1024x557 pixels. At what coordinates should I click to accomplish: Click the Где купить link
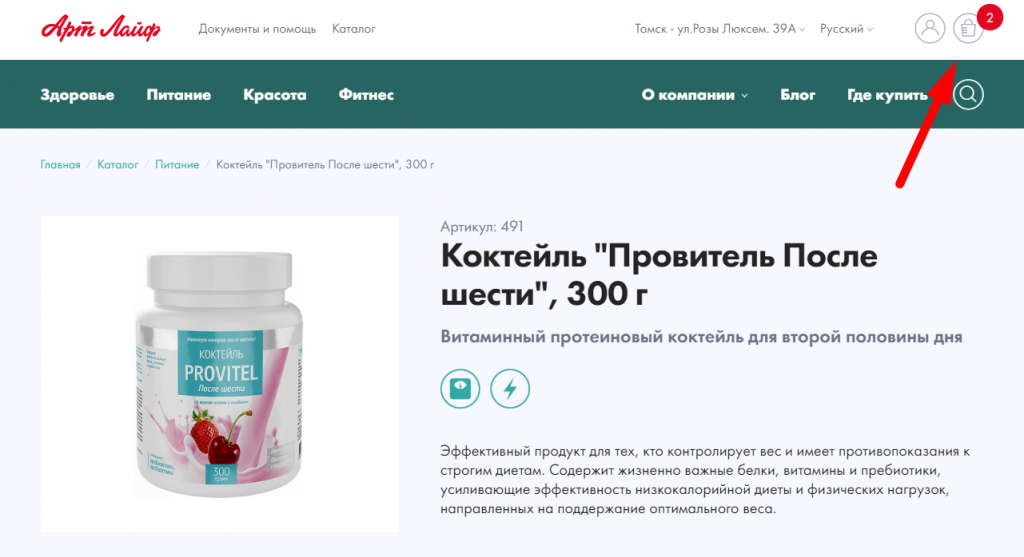[887, 95]
